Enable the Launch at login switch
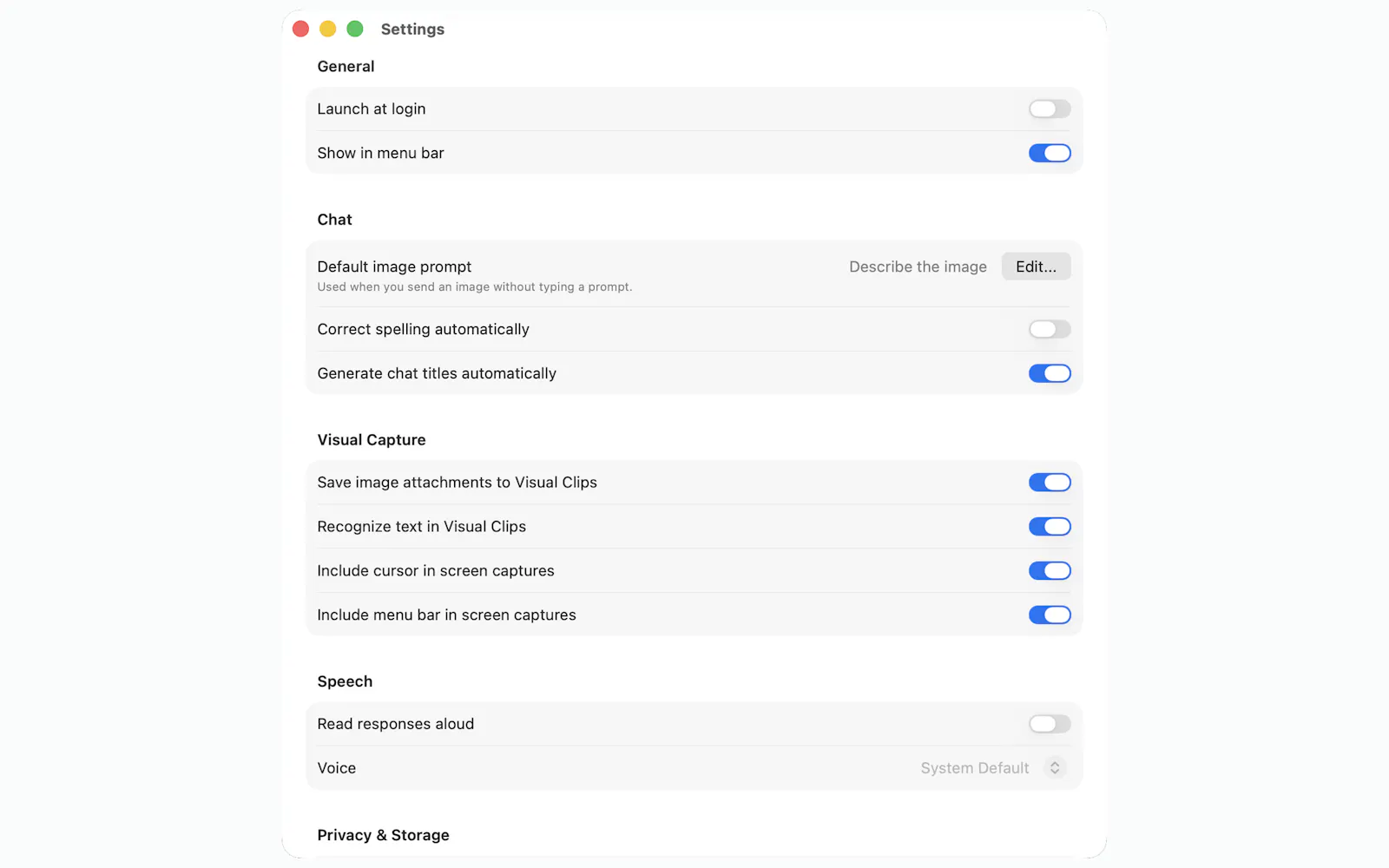The height and width of the screenshot is (868, 1389). coord(1050,108)
